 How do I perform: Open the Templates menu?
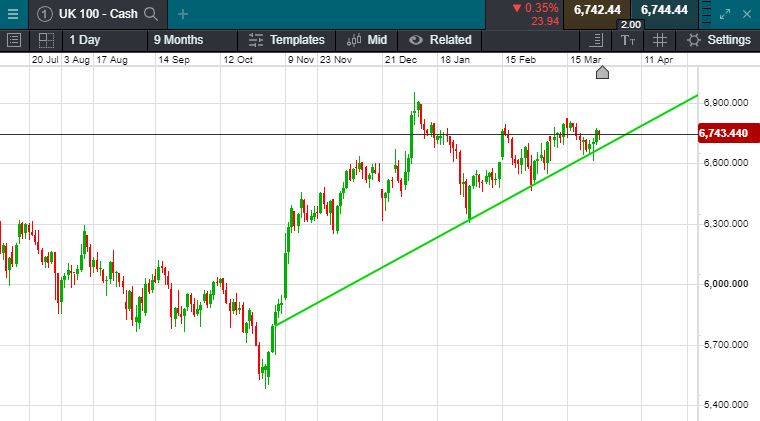coord(287,40)
